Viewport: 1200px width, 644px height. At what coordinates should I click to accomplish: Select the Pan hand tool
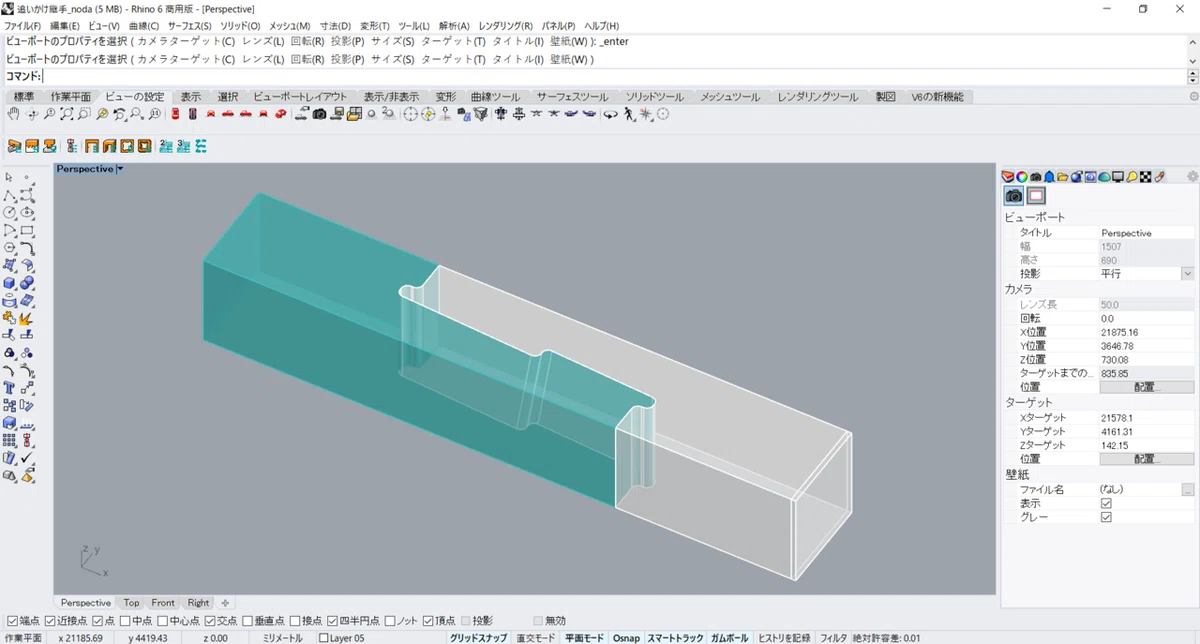[13, 115]
